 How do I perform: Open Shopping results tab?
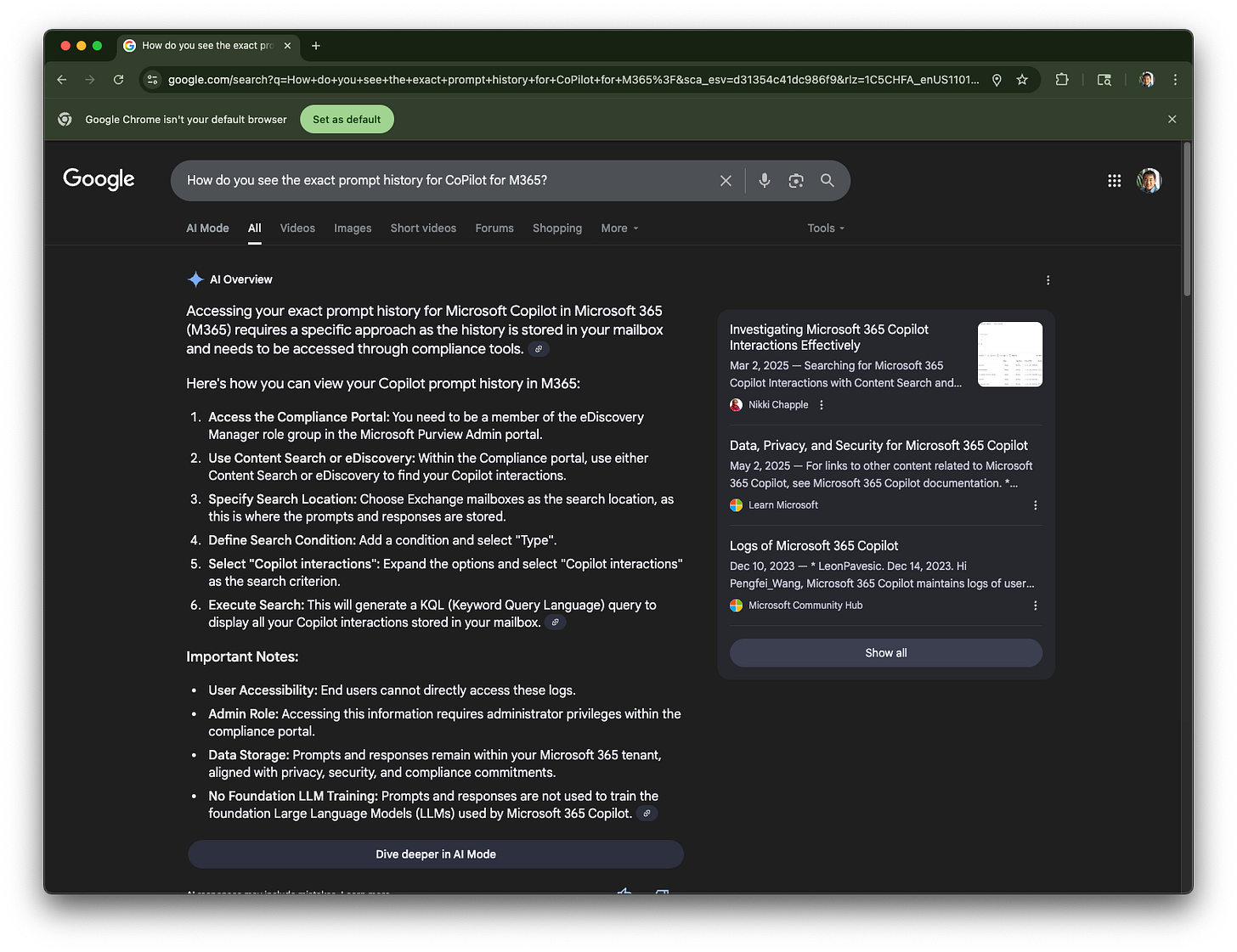(557, 228)
